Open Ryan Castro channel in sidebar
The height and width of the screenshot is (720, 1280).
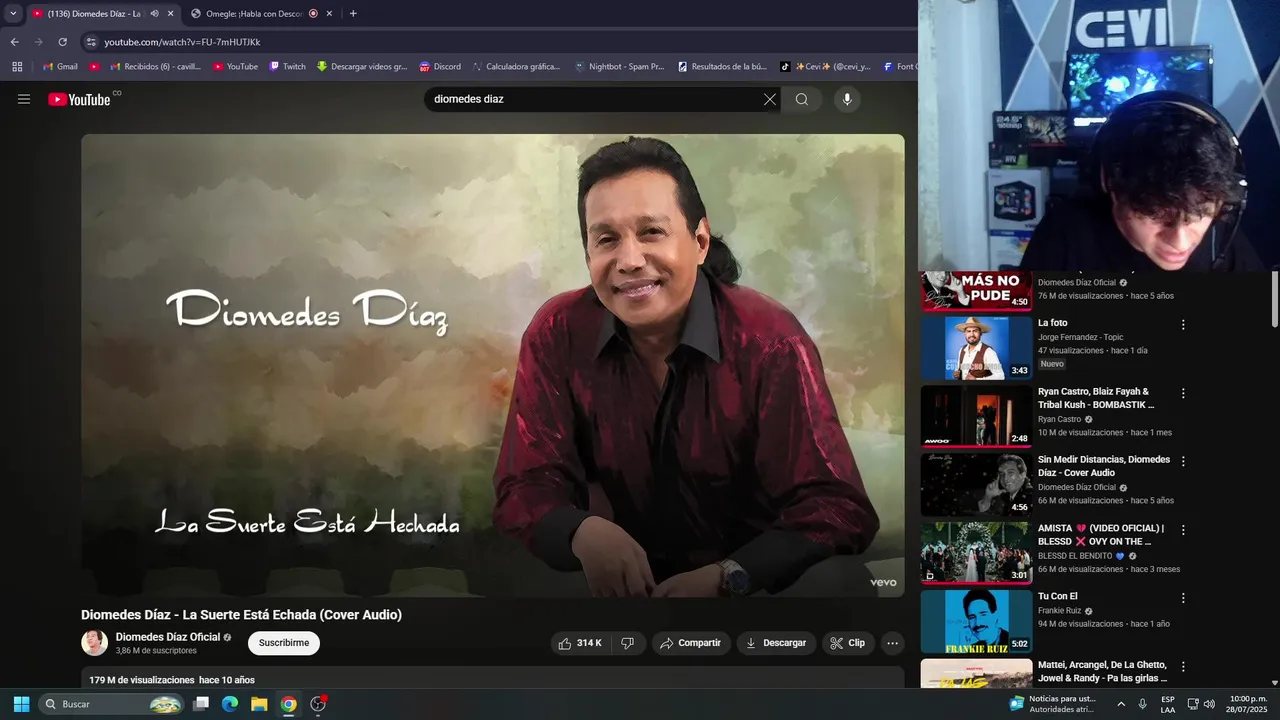click(1060, 419)
